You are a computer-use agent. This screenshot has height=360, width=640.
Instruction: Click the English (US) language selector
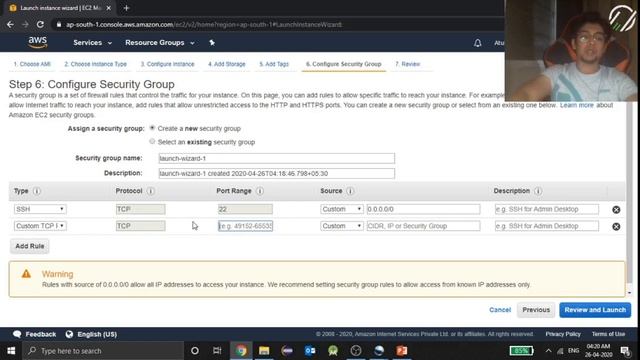pyautogui.click(x=97, y=334)
